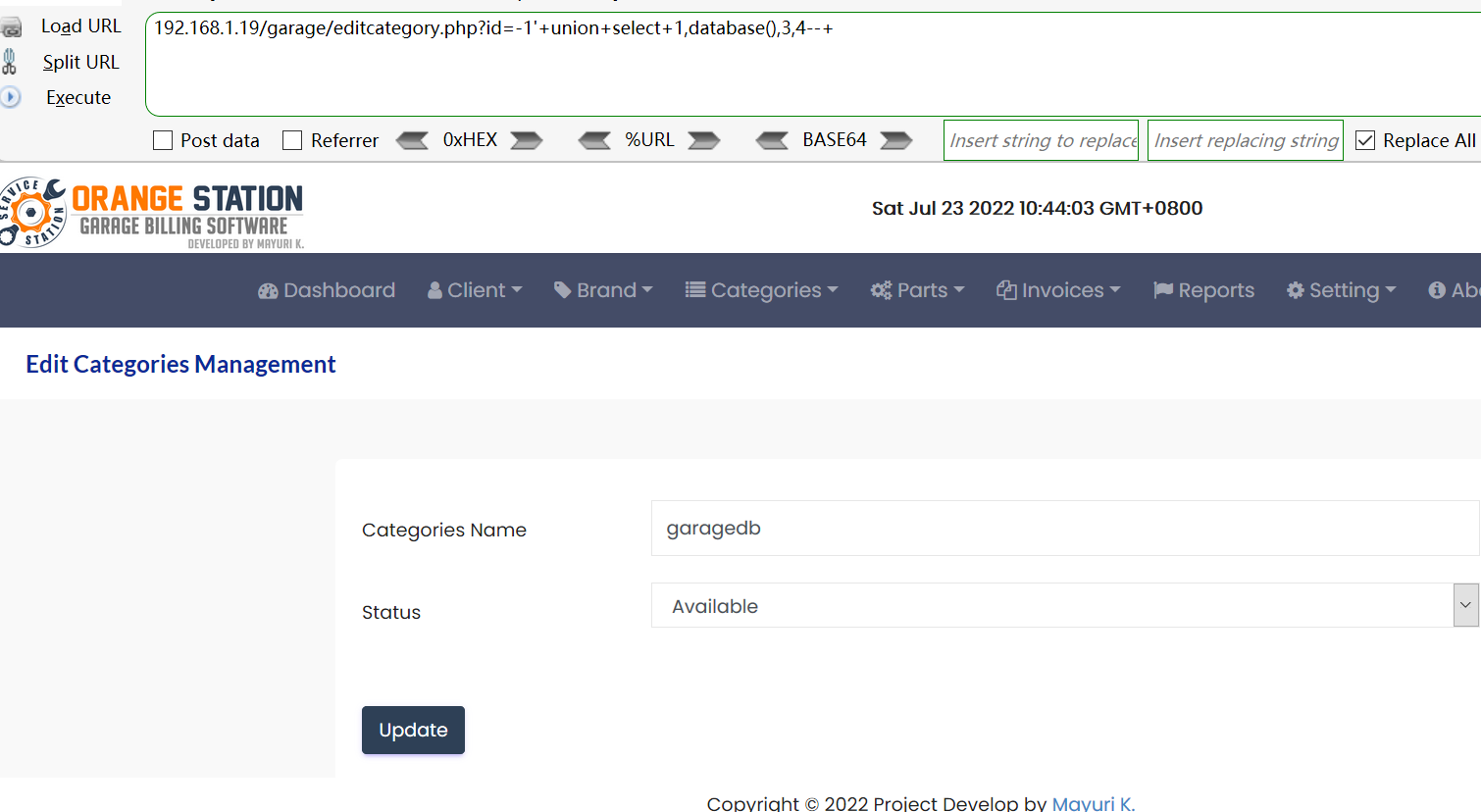The width and height of the screenshot is (1481, 812).
Task: Click the Execute label
Action: pyautogui.click(x=78, y=97)
